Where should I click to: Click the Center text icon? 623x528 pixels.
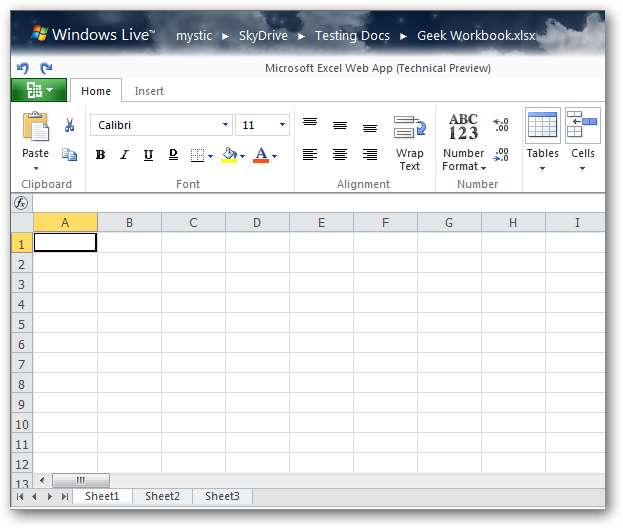point(340,154)
